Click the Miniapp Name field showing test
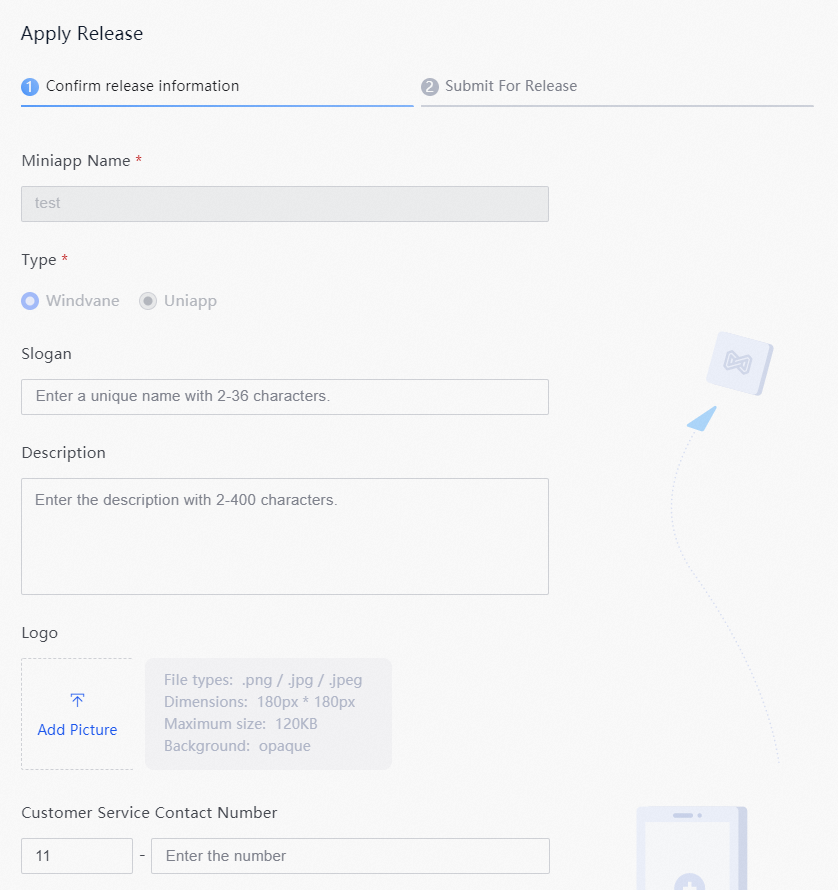 pyautogui.click(x=285, y=204)
